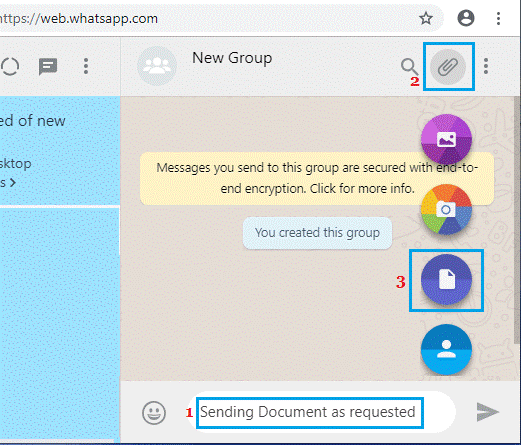Click the send message arrow
This screenshot has width=521, height=445.
[487, 412]
